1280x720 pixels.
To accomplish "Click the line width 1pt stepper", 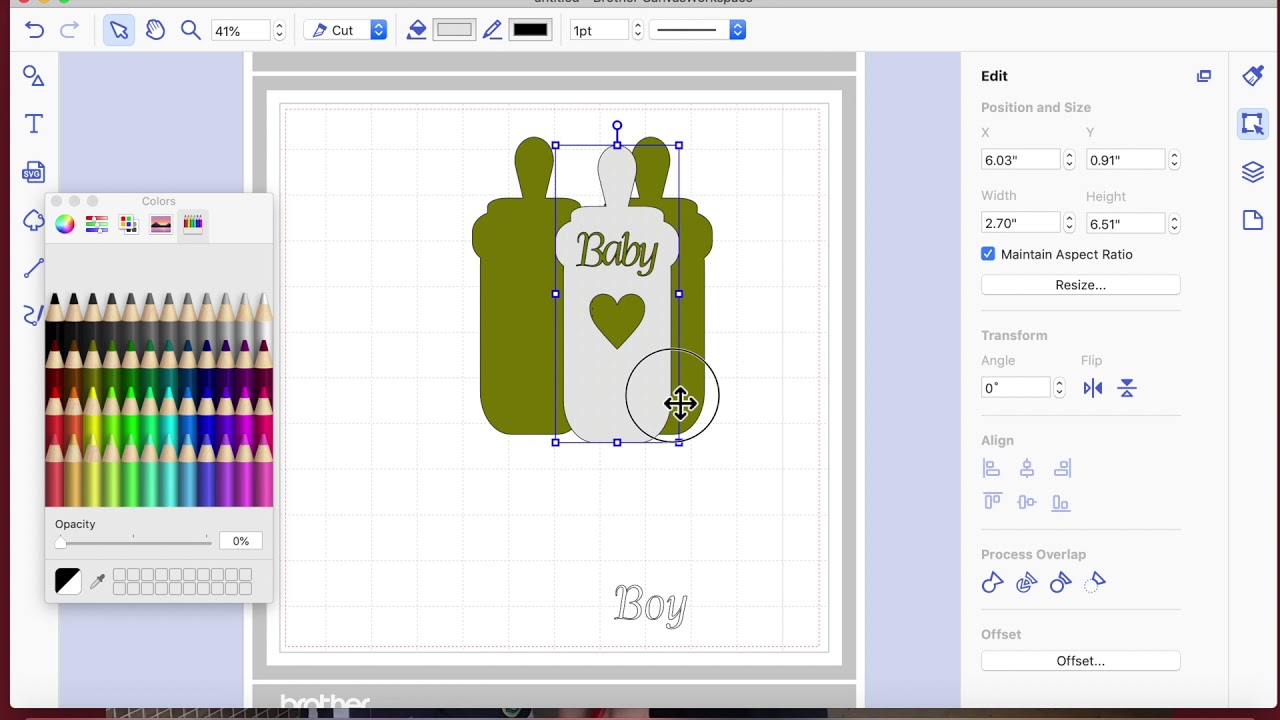I will tap(637, 31).
